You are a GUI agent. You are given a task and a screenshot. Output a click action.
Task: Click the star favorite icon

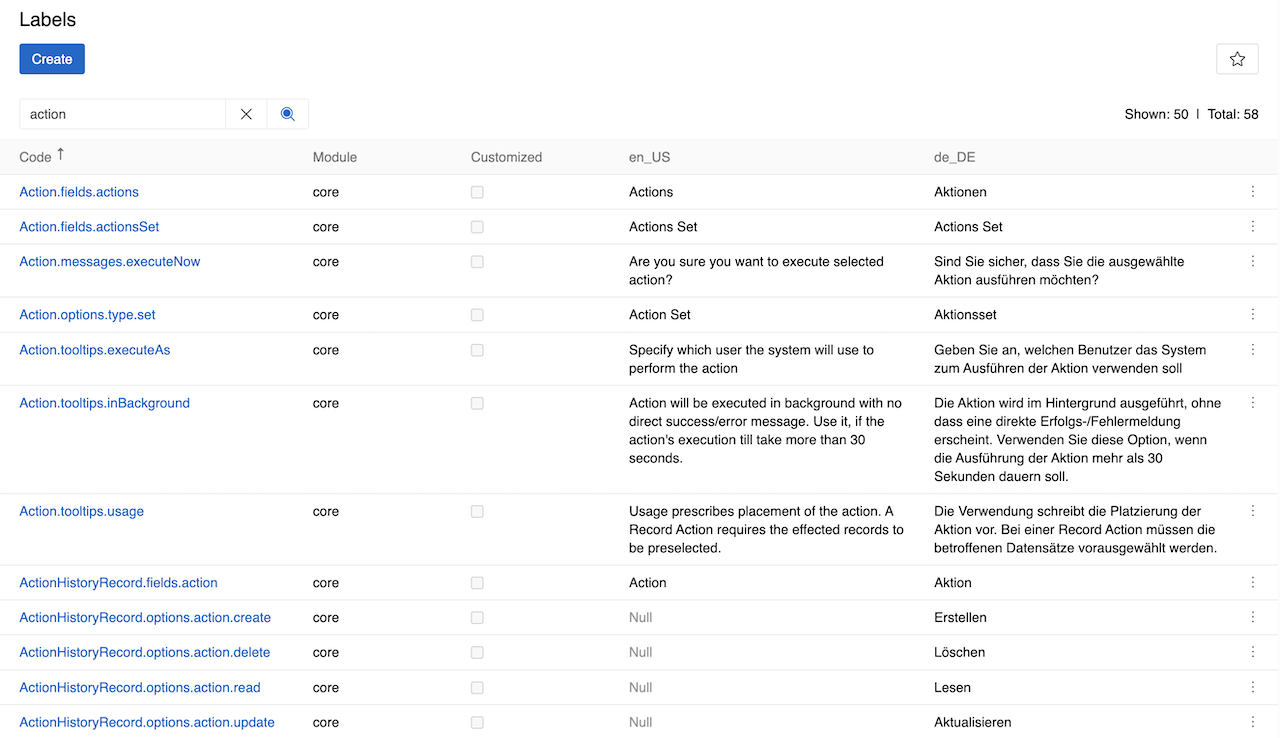(x=1237, y=59)
